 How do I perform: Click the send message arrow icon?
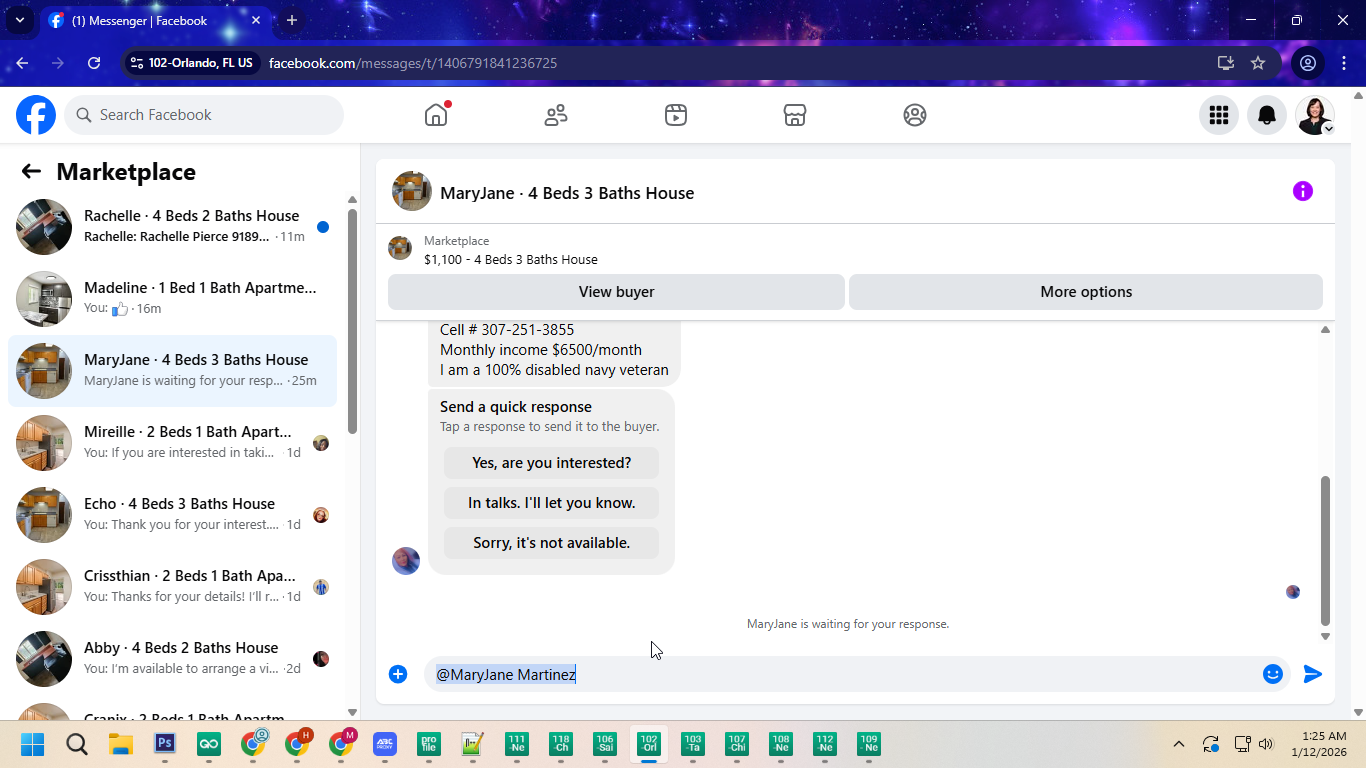coord(1313,674)
